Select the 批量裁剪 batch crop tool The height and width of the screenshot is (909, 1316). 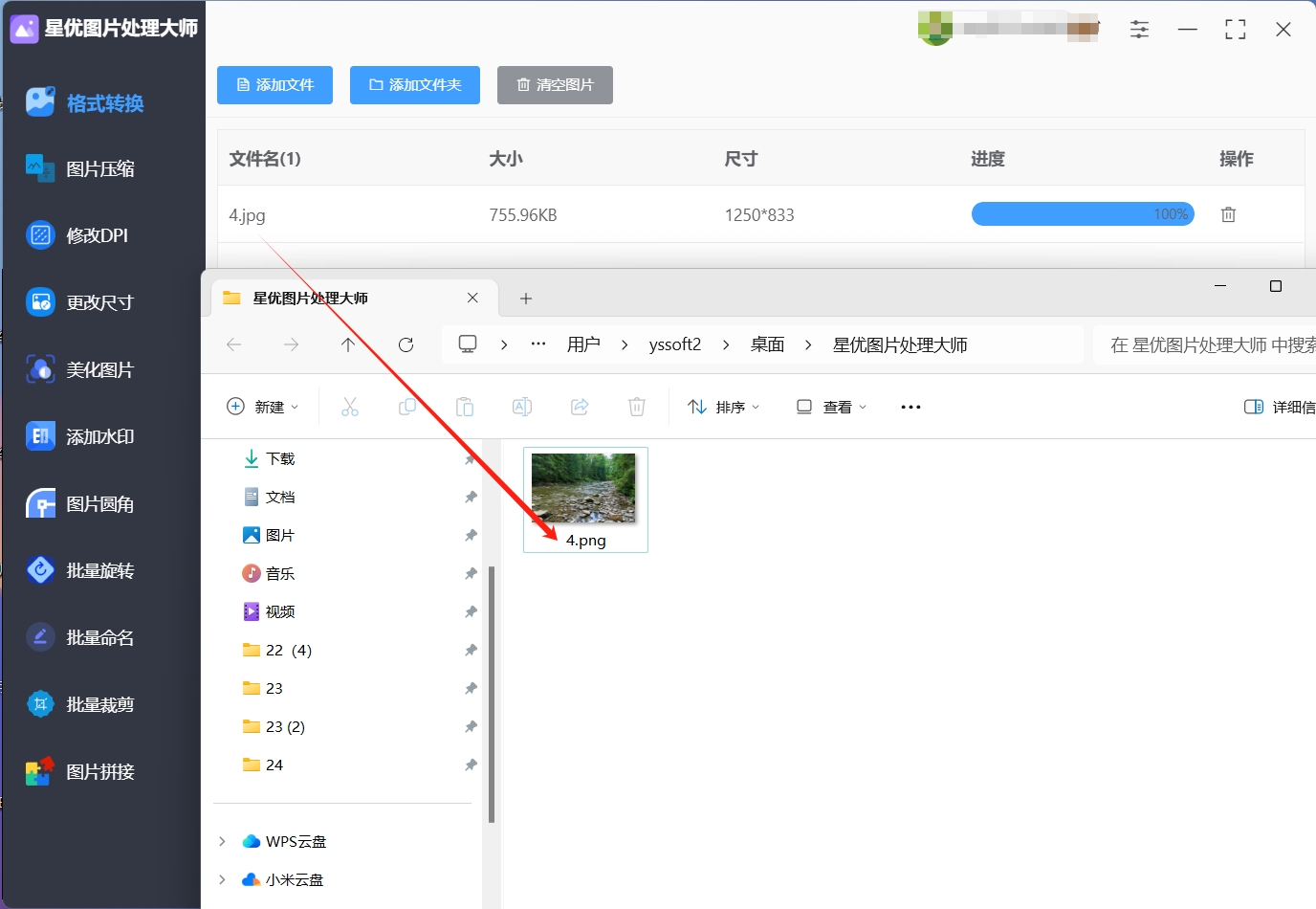[x=81, y=705]
